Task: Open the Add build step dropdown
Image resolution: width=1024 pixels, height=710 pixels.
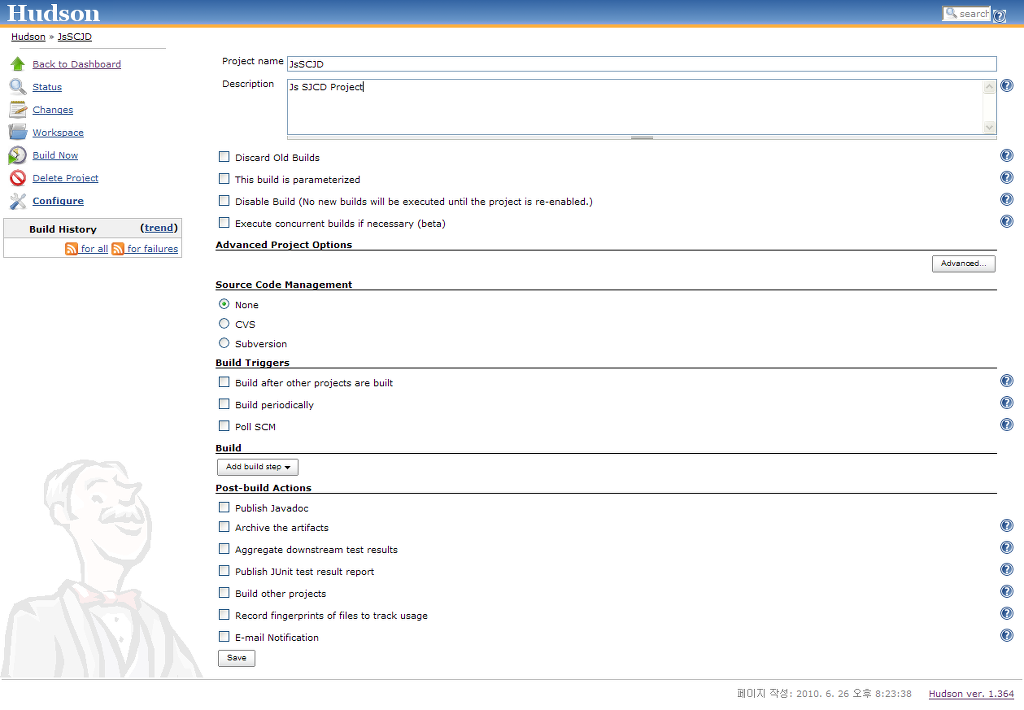Action: coord(258,467)
